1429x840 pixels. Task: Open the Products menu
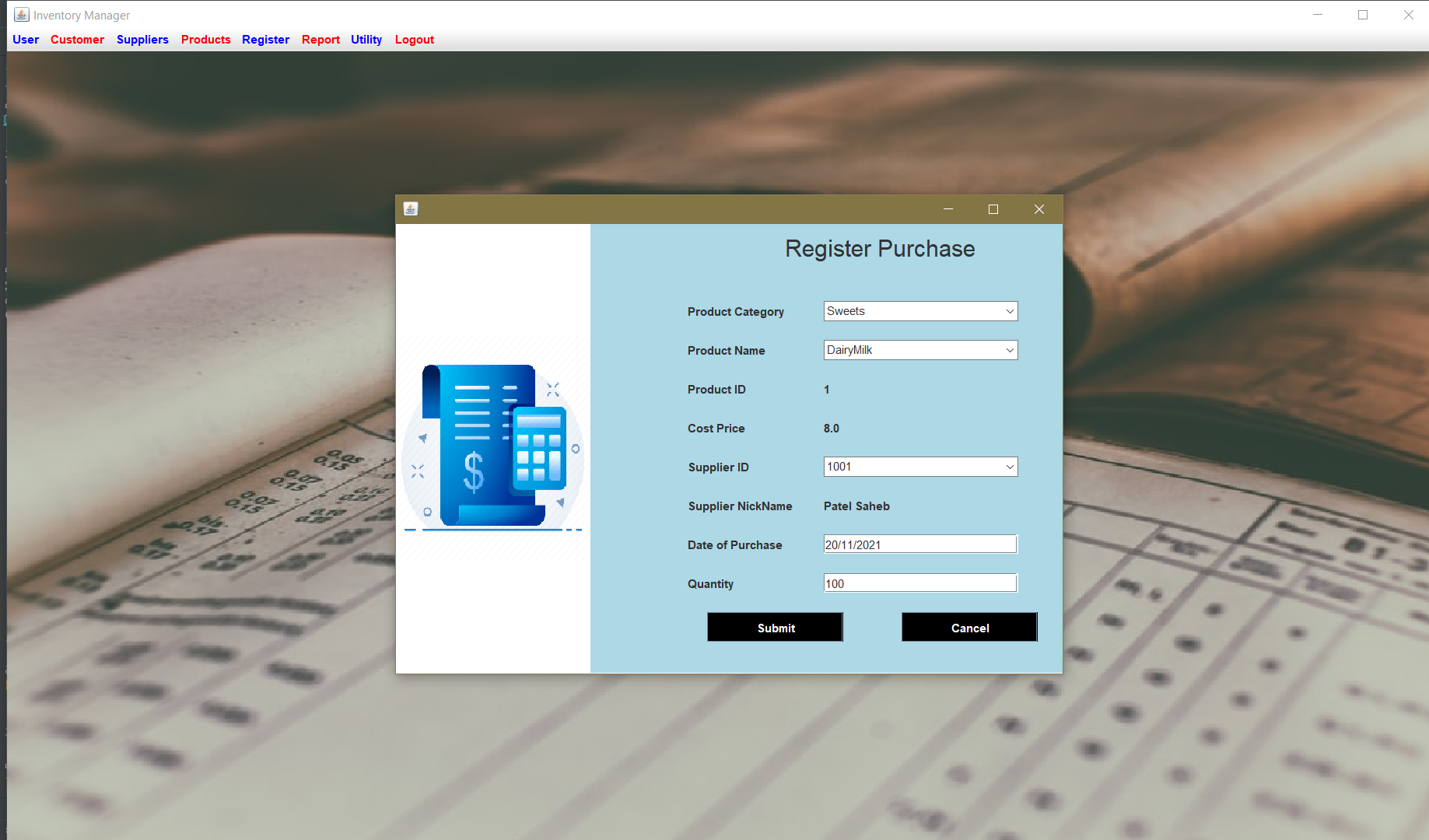[x=205, y=39]
